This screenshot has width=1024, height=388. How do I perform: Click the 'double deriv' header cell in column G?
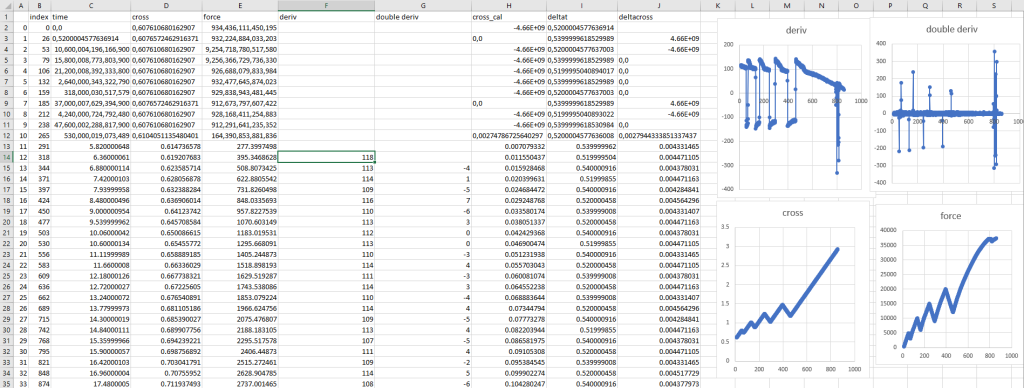click(422, 16)
